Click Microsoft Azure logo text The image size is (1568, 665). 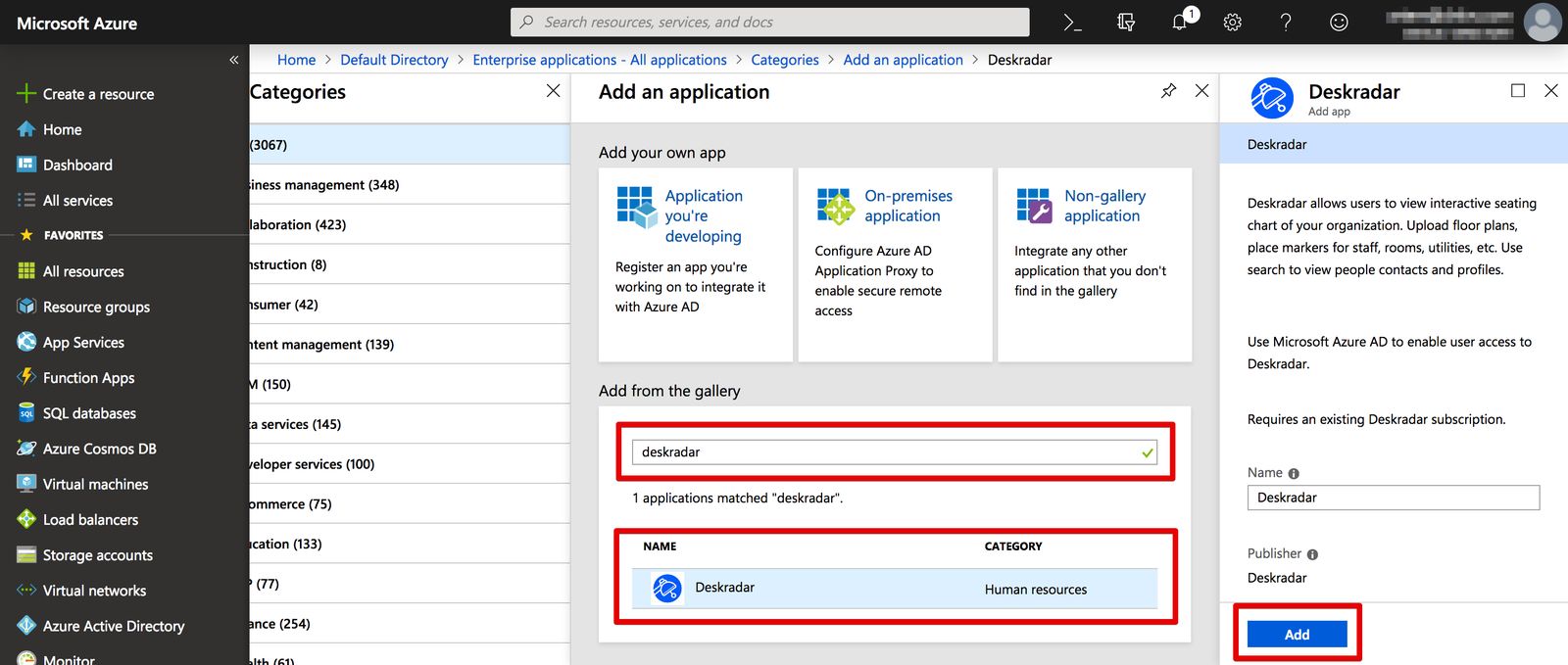pyautogui.click(x=77, y=23)
